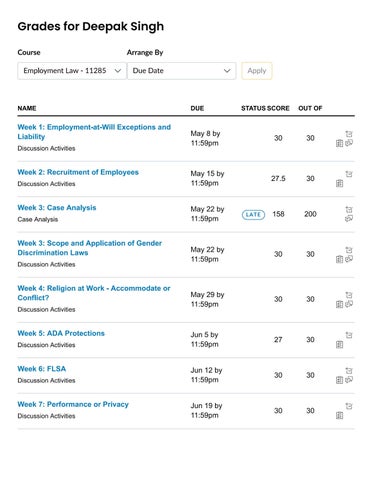This screenshot has height=480, width=371.
Task: Show scoring details icon for Week 2 Recruitment
Action: [x=349, y=174]
